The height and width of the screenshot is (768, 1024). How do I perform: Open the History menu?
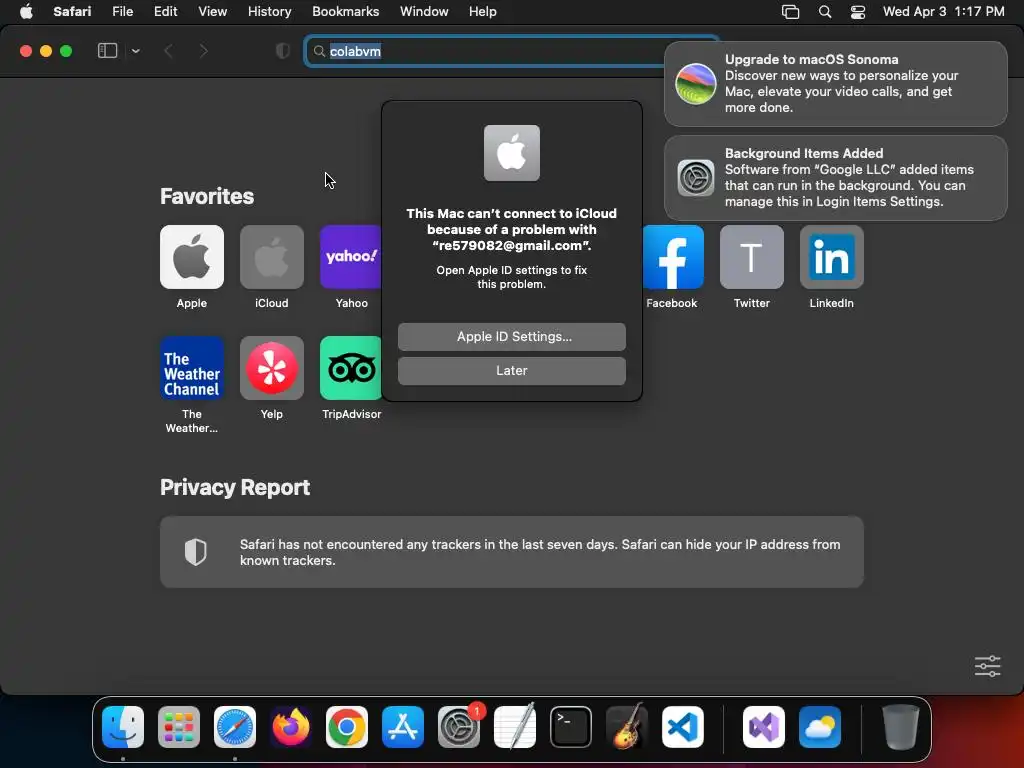pyautogui.click(x=269, y=12)
